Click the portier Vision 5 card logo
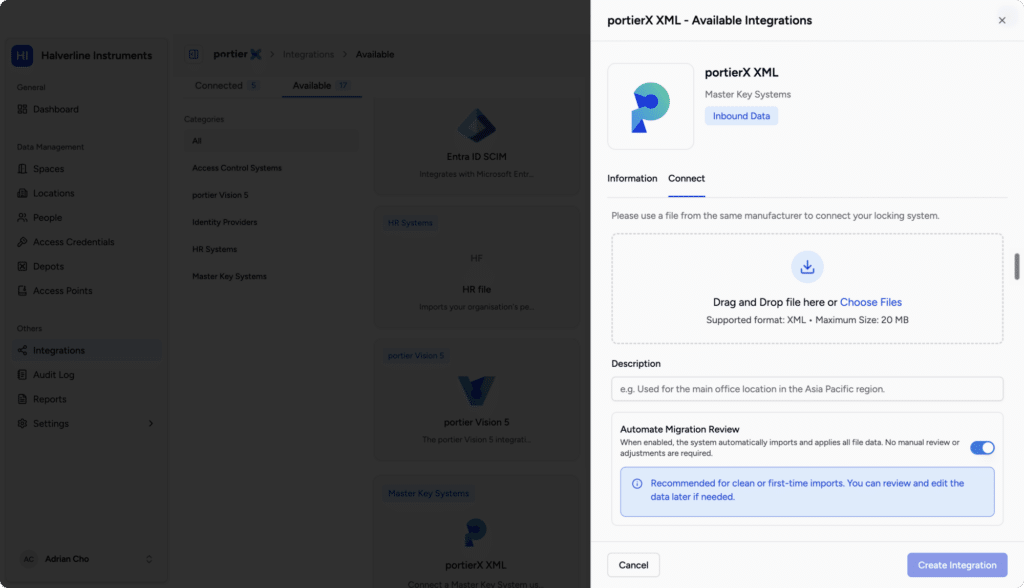Screen dimensions: 1024x588 [477, 391]
